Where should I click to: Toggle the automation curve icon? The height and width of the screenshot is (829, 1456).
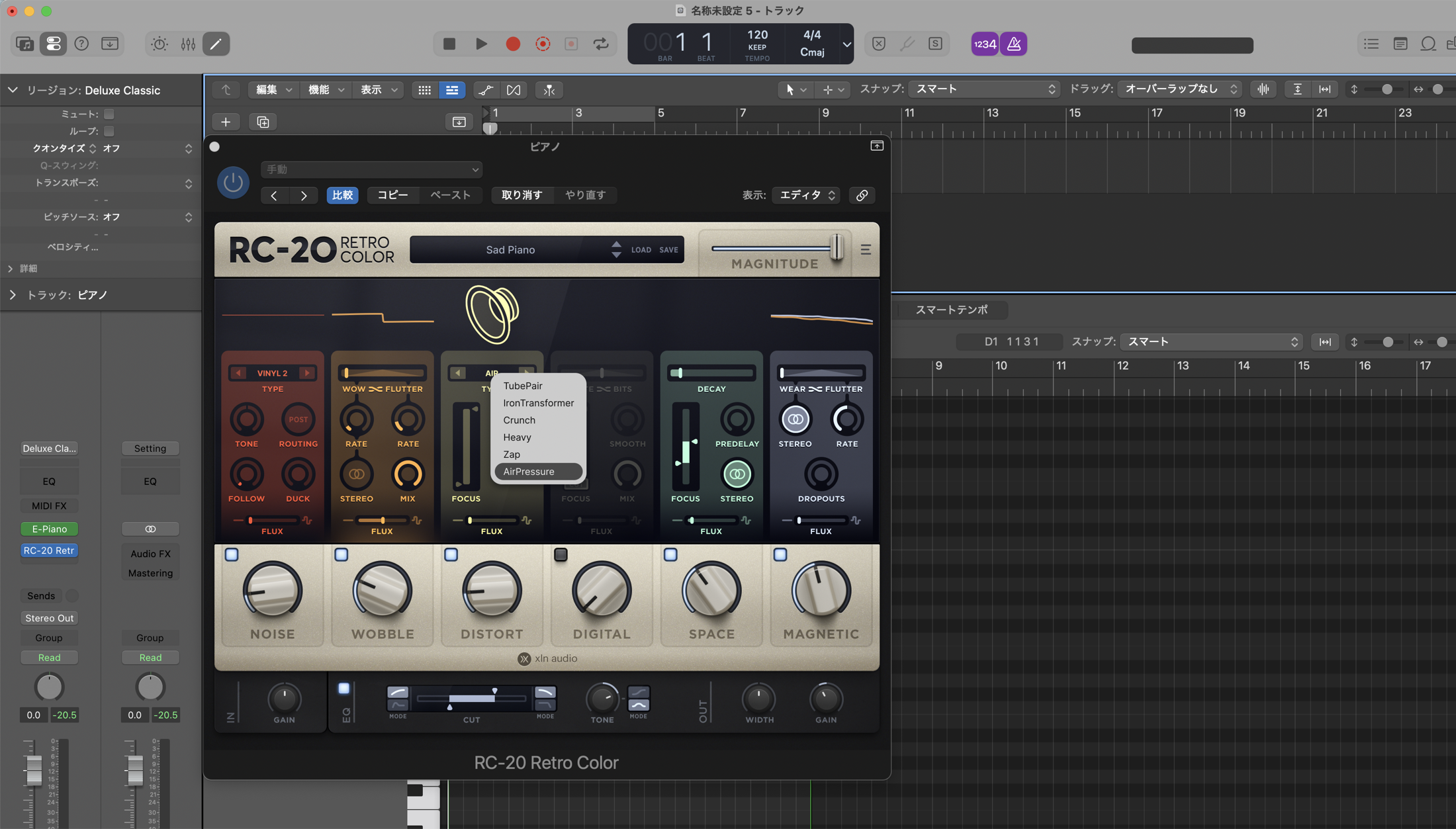coord(486,90)
